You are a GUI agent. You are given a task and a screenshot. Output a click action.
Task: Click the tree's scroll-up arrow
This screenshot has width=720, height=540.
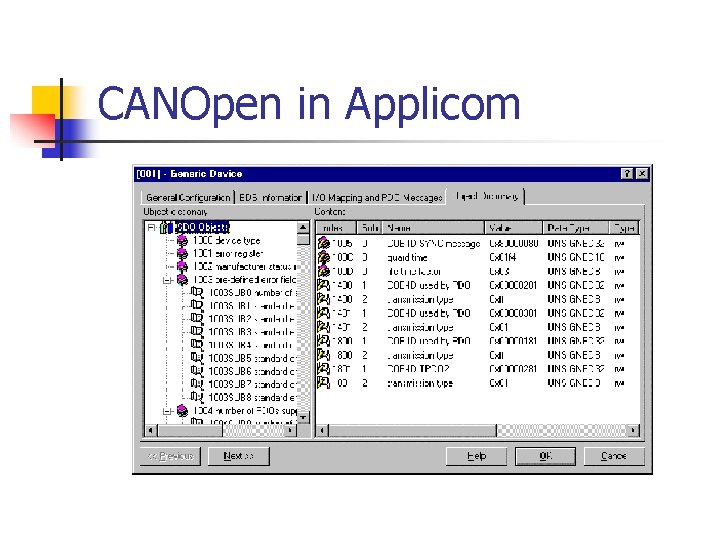pyautogui.click(x=303, y=227)
